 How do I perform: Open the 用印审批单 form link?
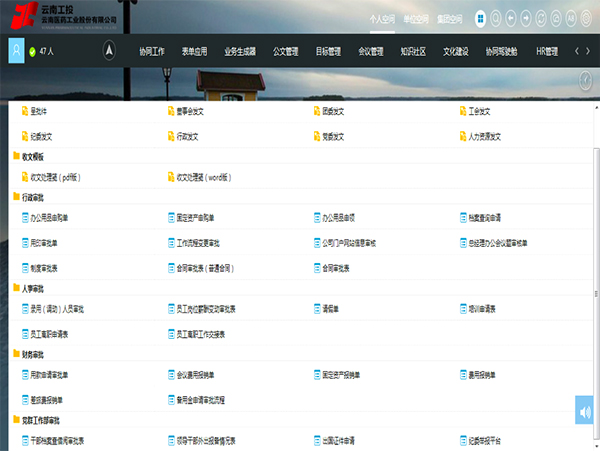44,243
